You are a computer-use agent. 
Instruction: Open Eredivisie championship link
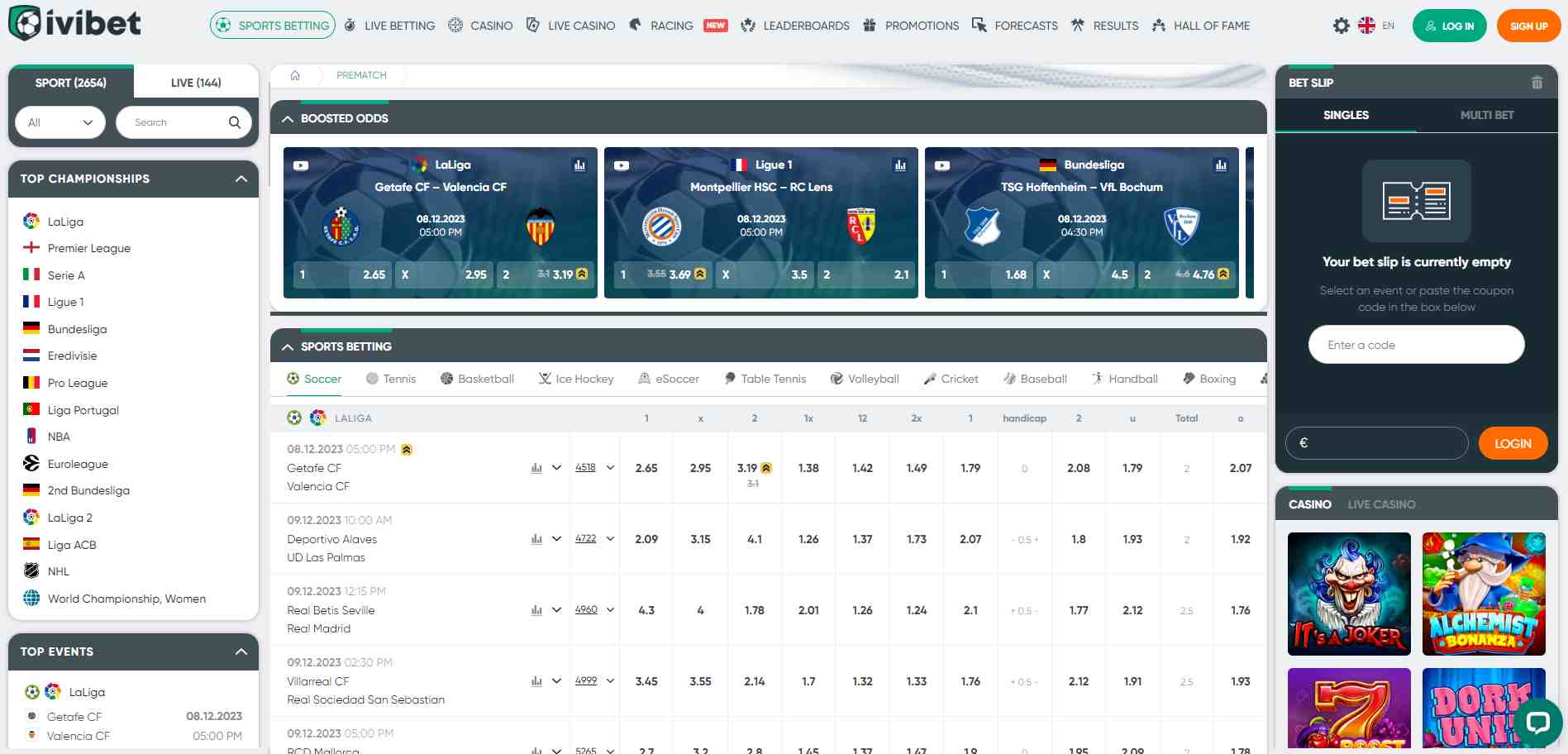click(72, 356)
